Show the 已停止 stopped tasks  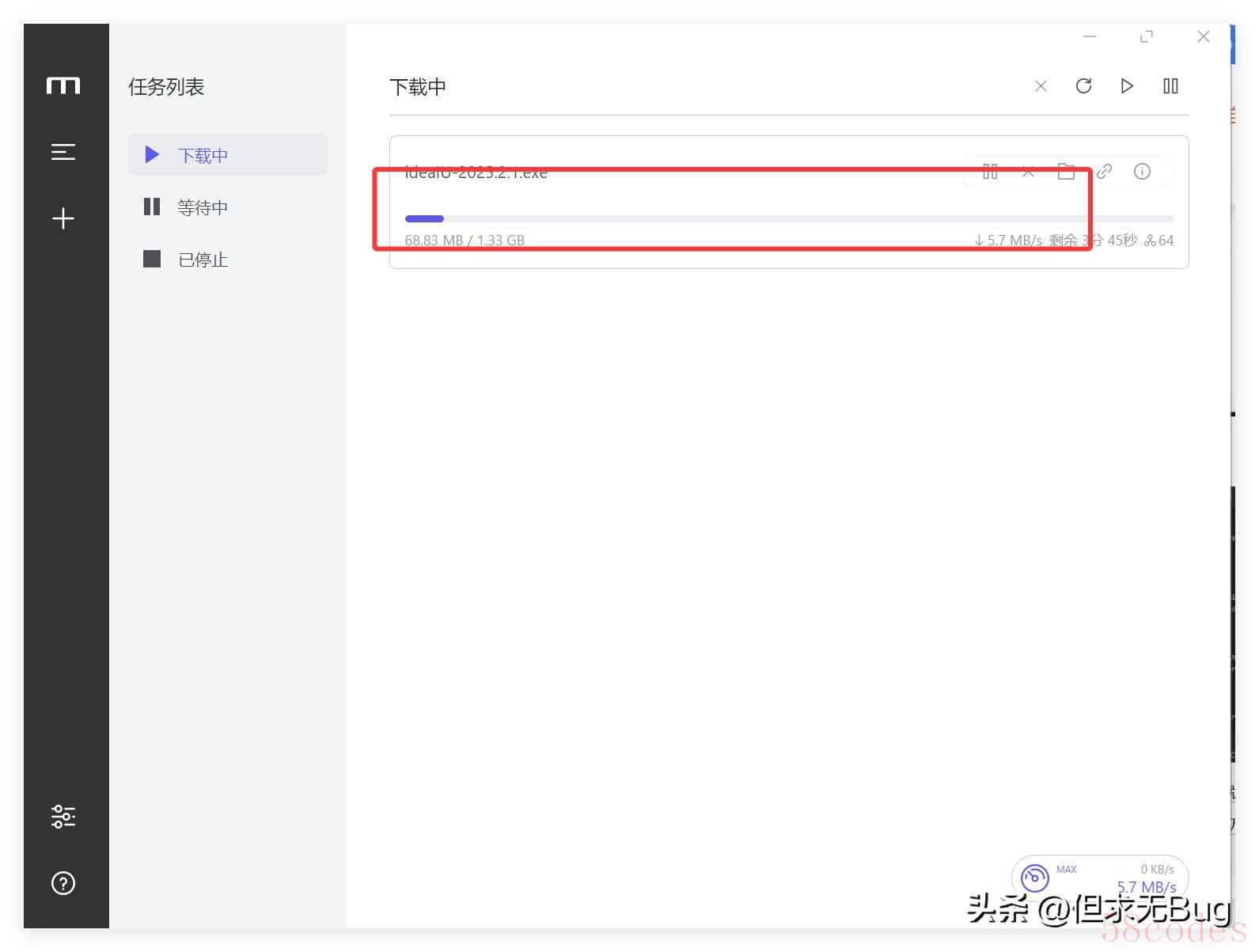coord(203,260)
